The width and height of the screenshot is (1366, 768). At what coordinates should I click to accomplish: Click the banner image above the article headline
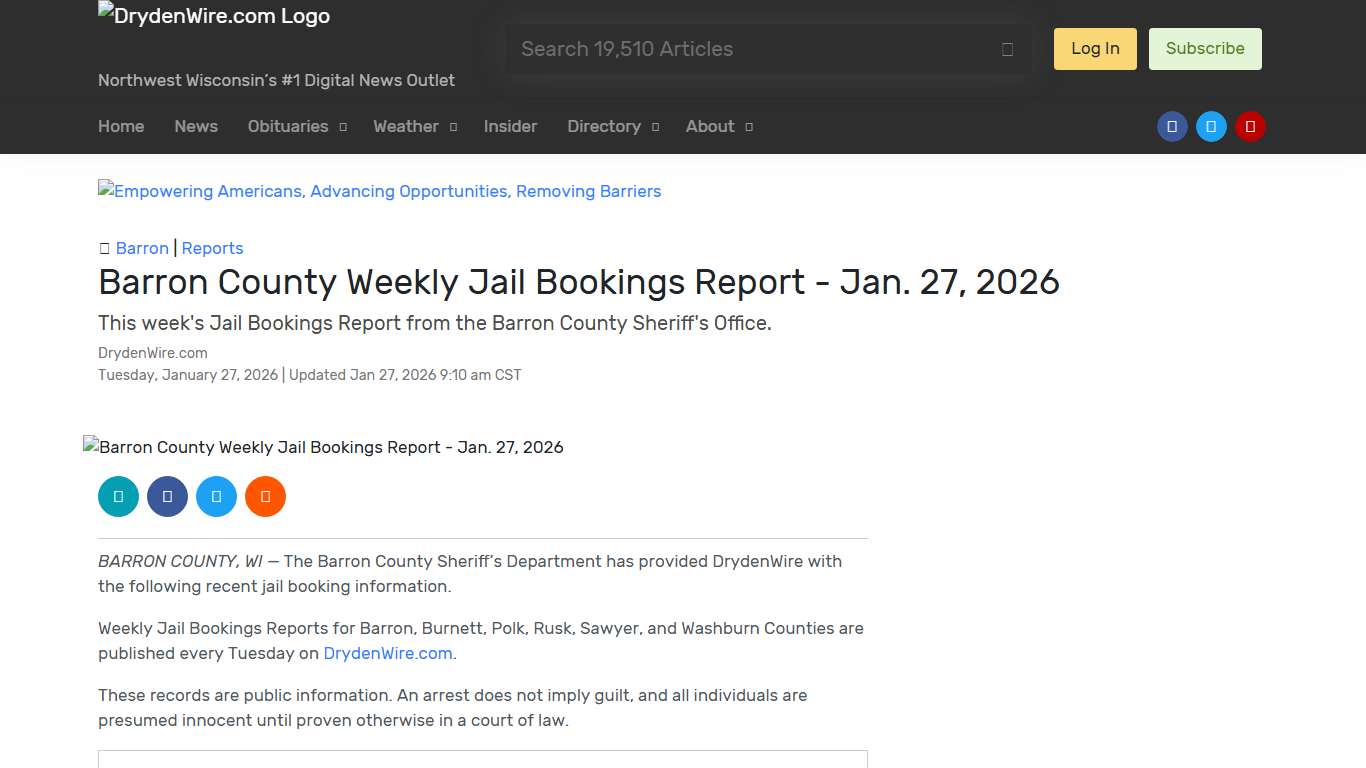tap(379, 191)
